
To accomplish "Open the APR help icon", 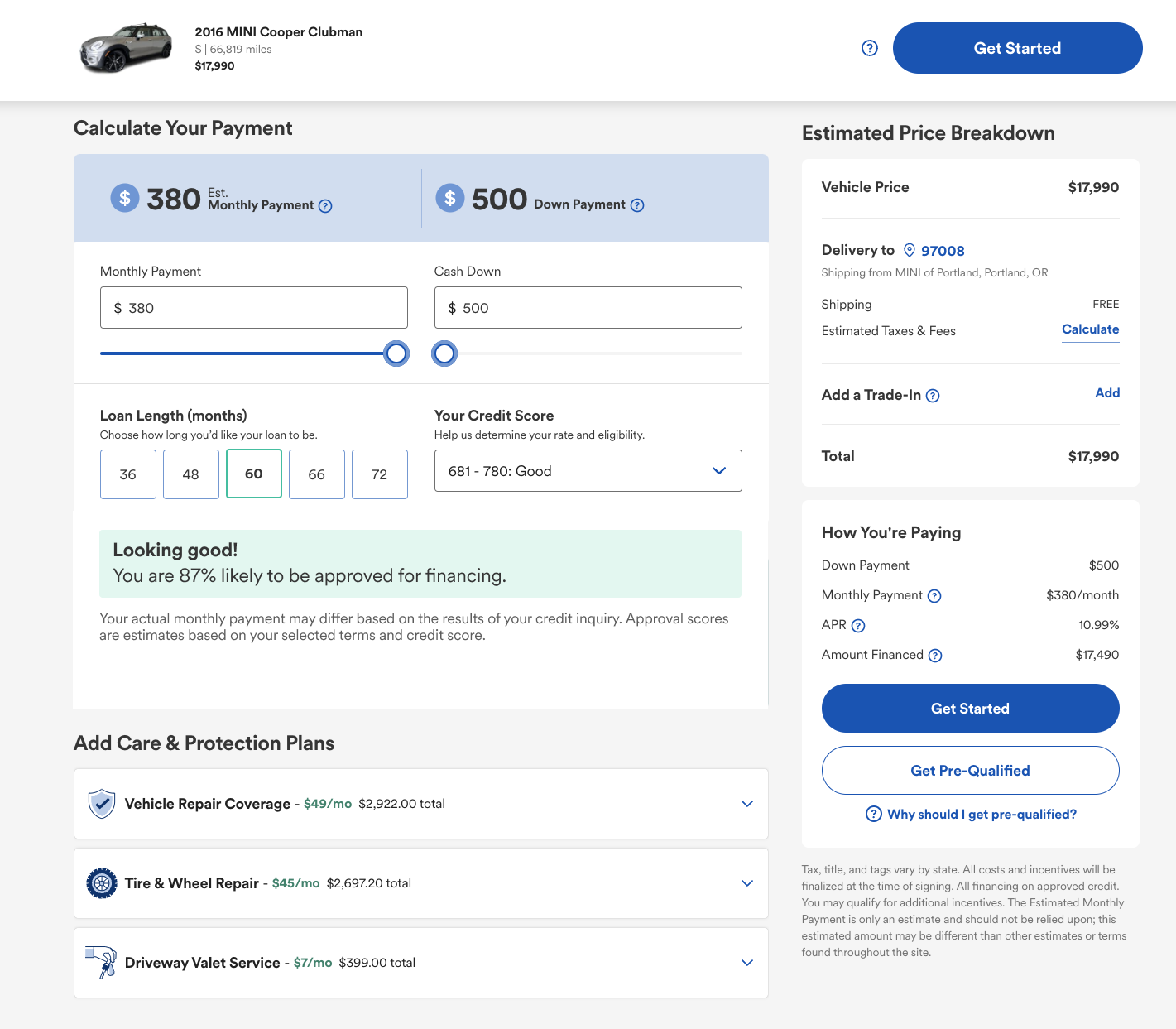I will 858,626.
